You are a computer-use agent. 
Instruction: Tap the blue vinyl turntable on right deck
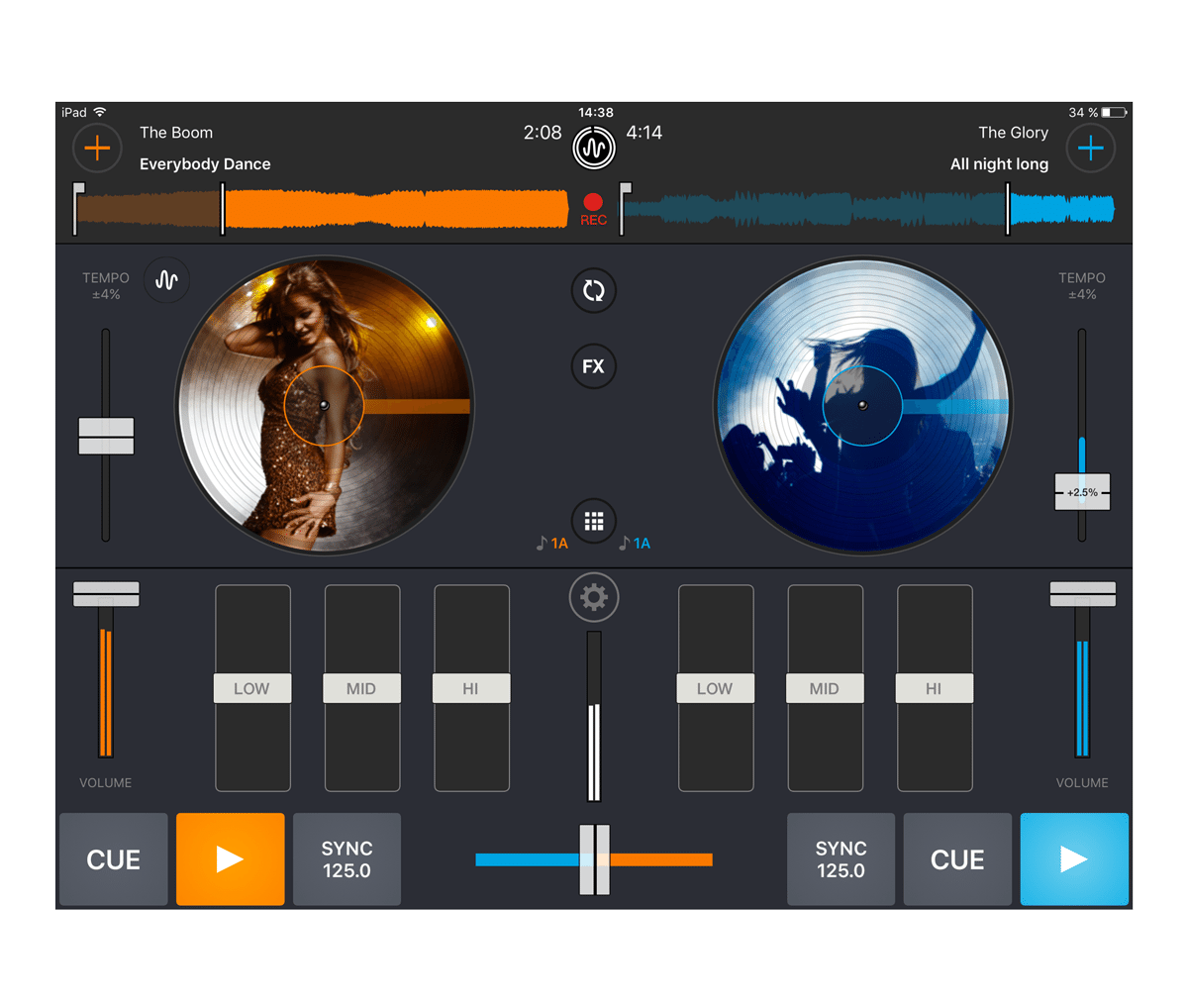[862, 406]
